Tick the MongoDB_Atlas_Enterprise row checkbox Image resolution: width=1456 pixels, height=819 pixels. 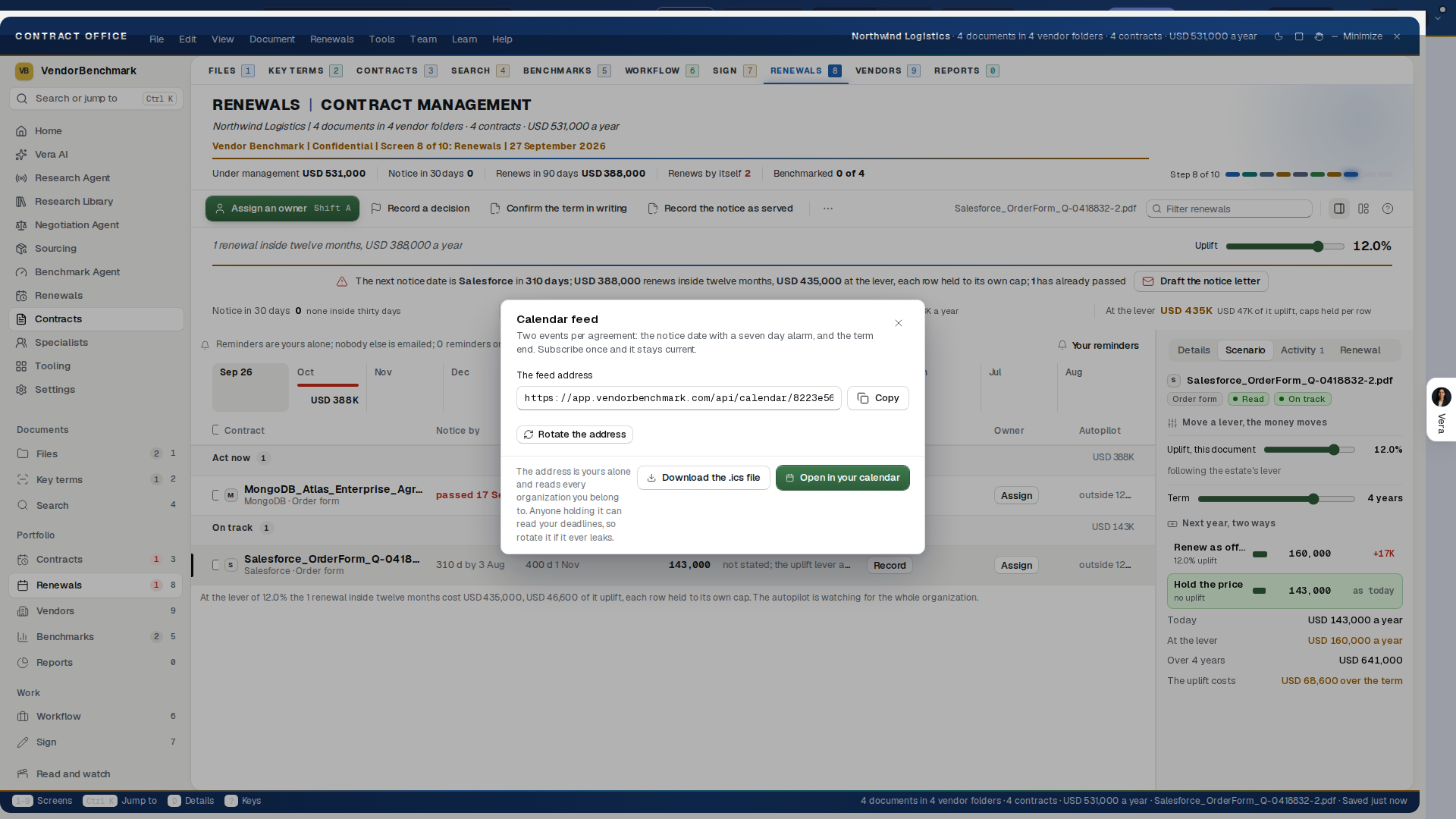click(x=216, y=495)
